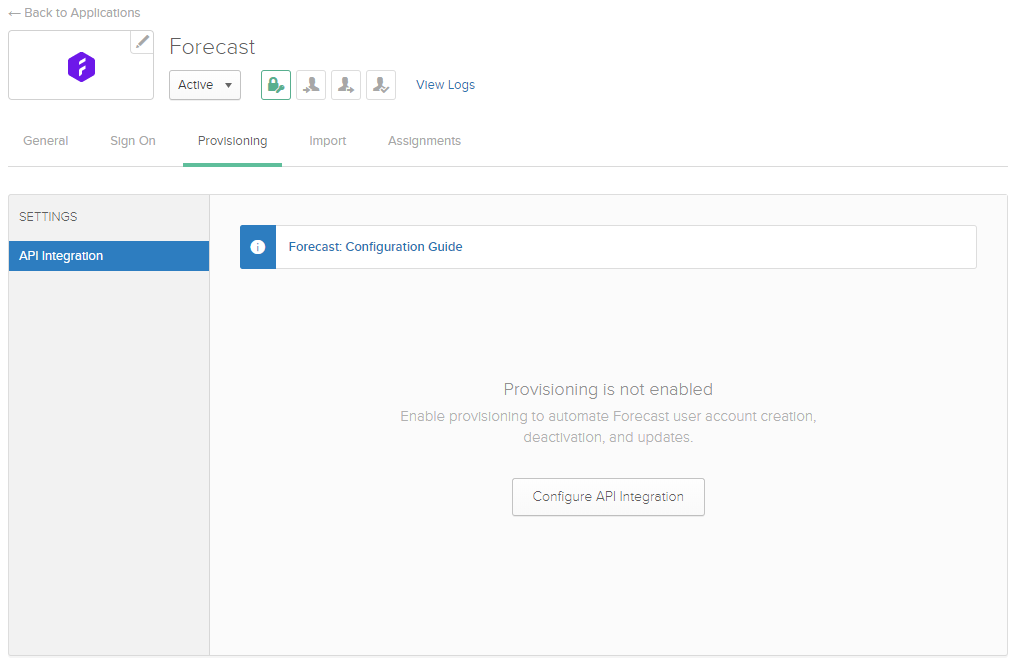Click the green lock sign-on icon
1016x666 pixels.
pyautogui.click(x=276, y=85)
